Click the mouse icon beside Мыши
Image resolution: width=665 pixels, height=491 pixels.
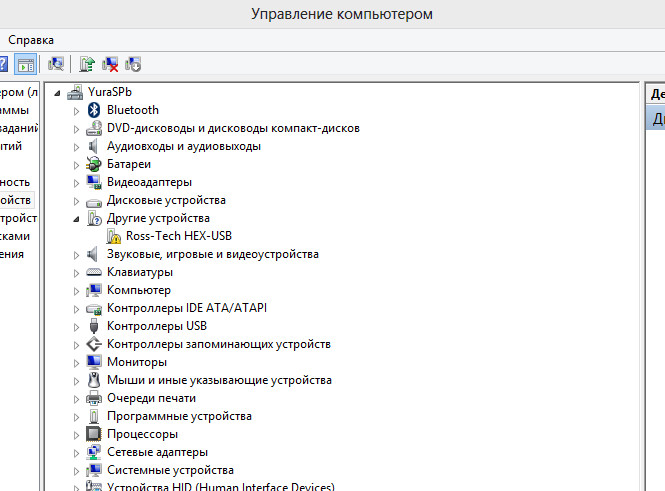click(94, 380)
